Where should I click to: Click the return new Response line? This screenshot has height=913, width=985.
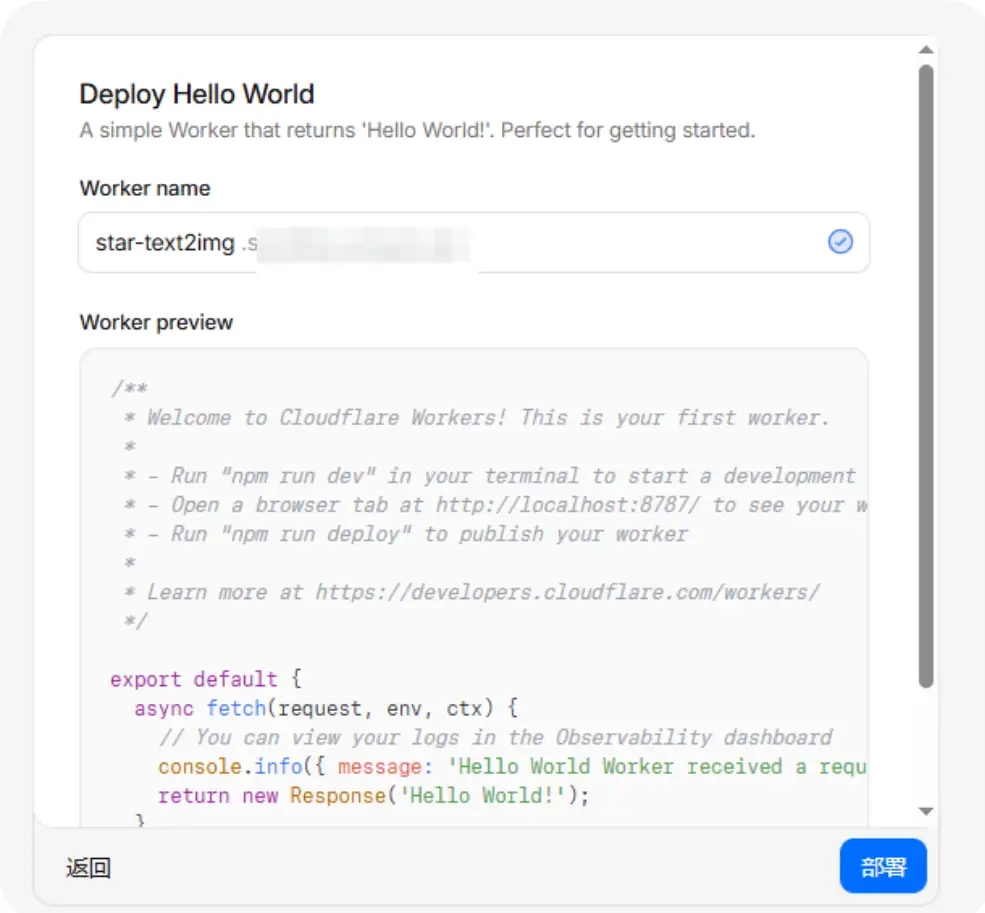[374, 795]
